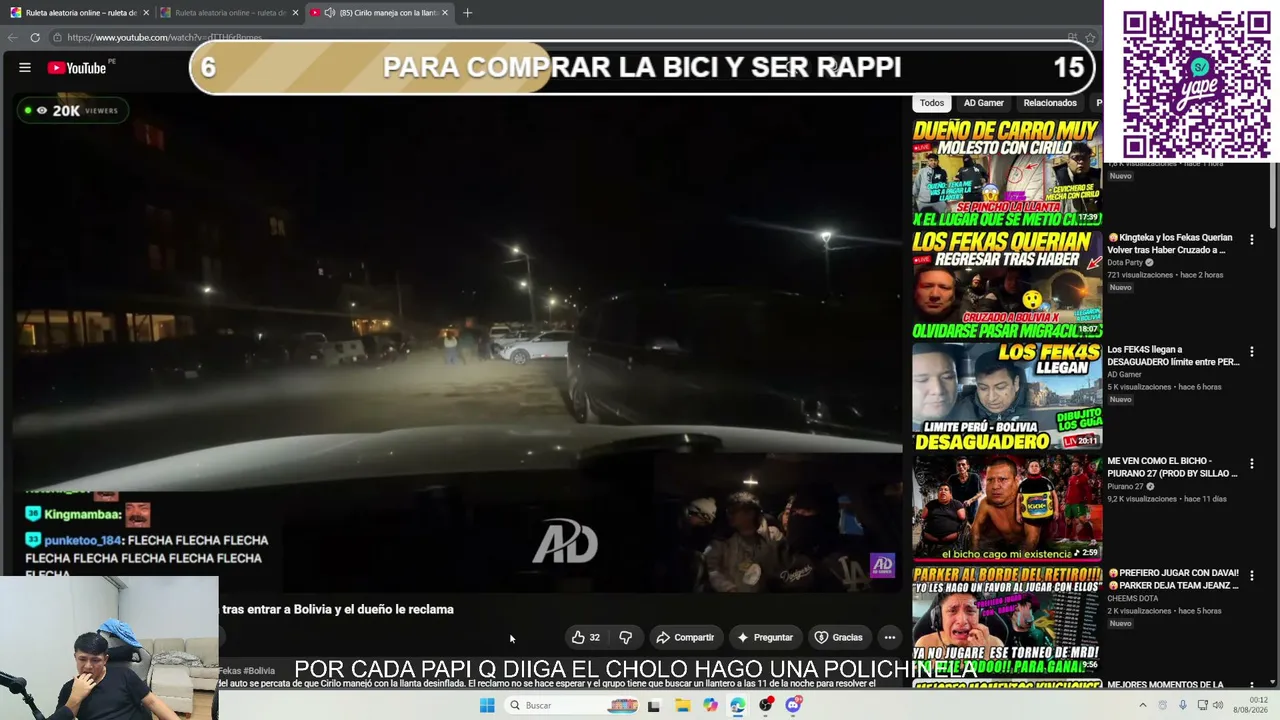Show hidden system tray icons
Screen dimensions: 1280x720
(x=1143, y=705)
